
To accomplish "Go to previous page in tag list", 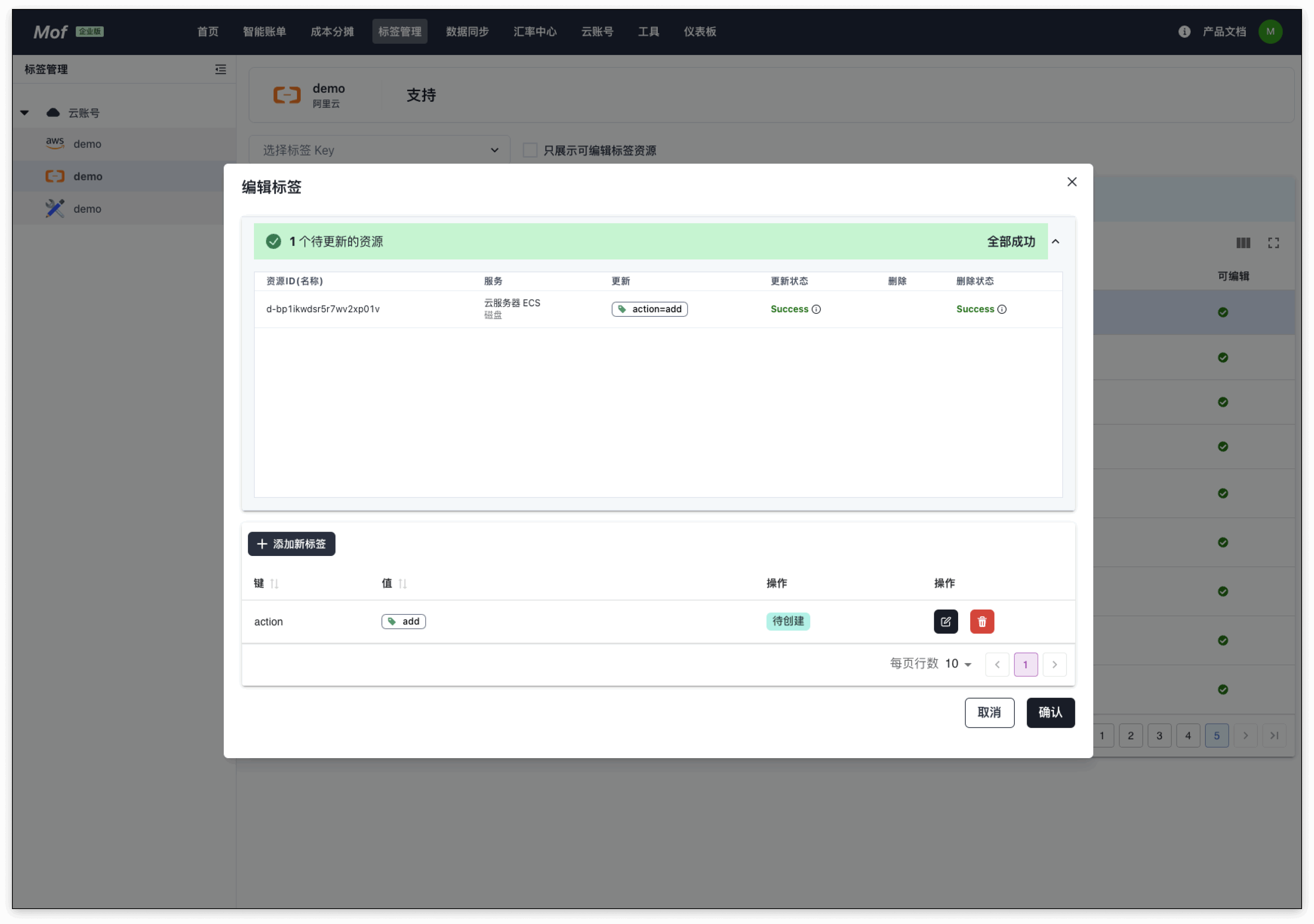I will [997, 664].
